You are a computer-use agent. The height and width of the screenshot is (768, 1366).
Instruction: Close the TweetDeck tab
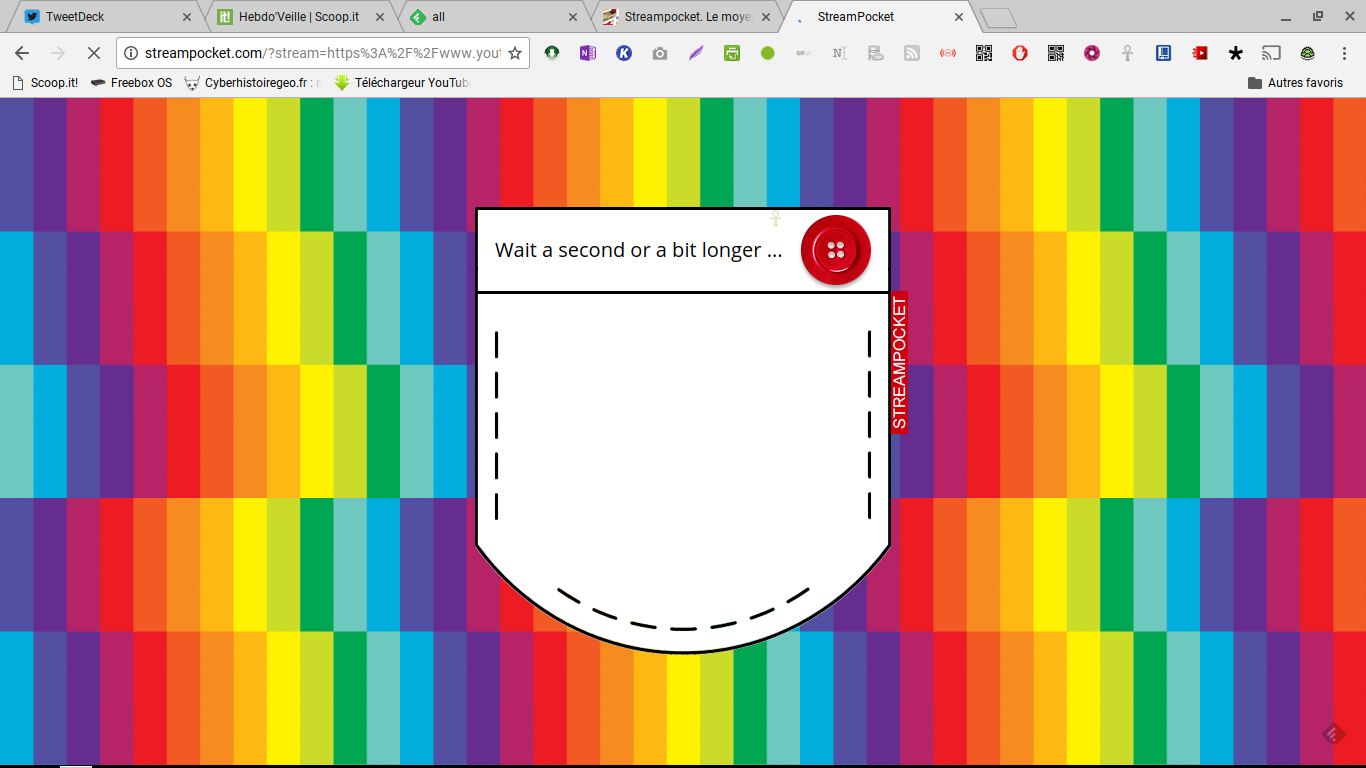point(187,17)
